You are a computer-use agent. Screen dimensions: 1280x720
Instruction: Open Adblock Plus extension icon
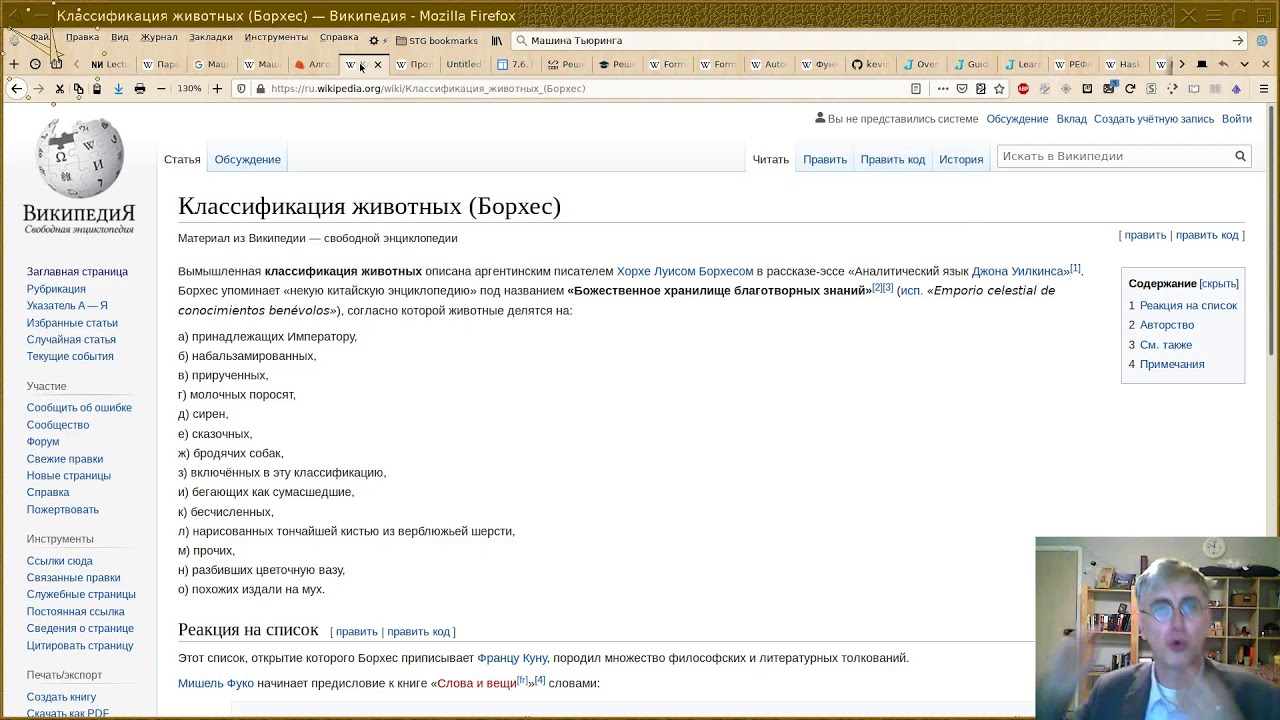click(1023, 89)
